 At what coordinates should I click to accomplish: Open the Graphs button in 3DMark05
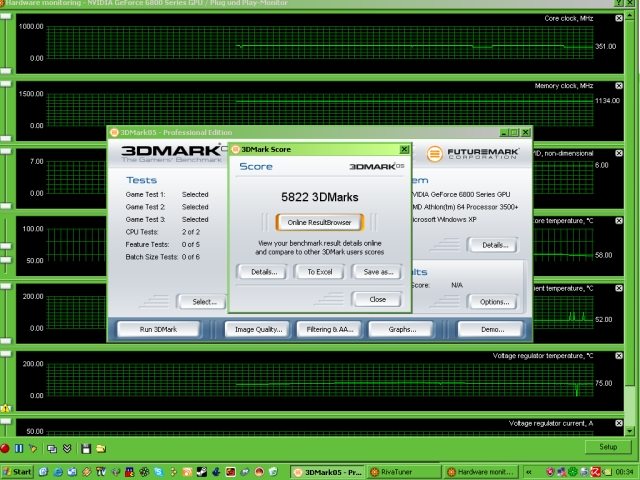pos(402,329)
